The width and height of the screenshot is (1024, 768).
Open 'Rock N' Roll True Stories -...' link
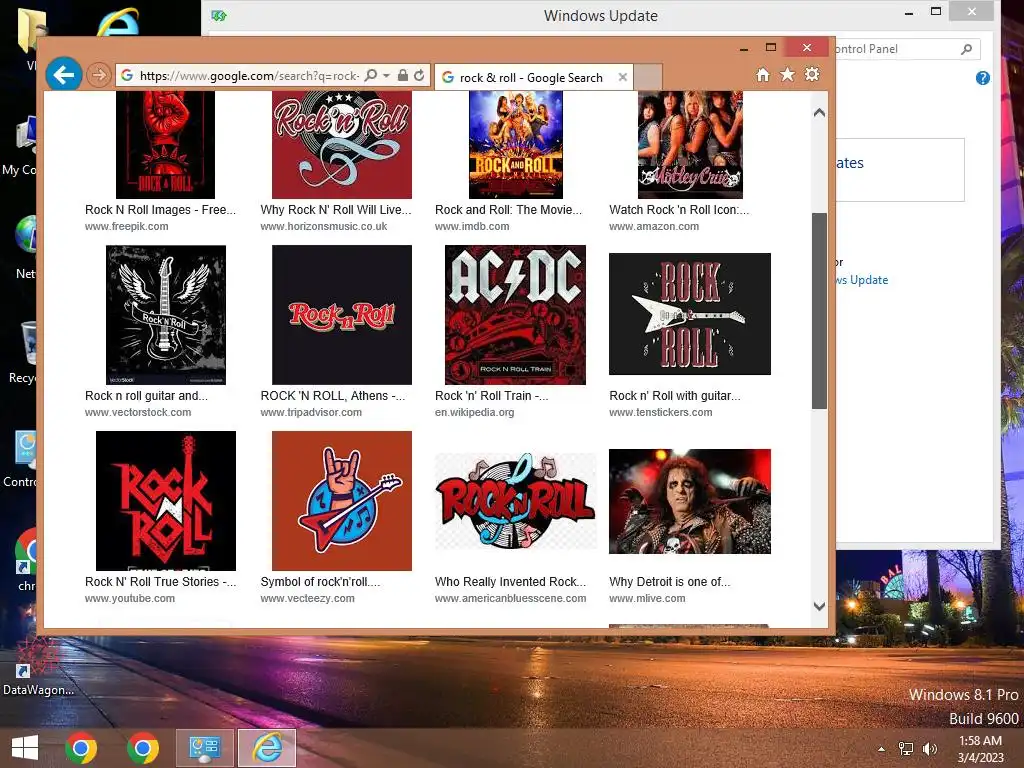pyautogui.click(x=161, y=582)
